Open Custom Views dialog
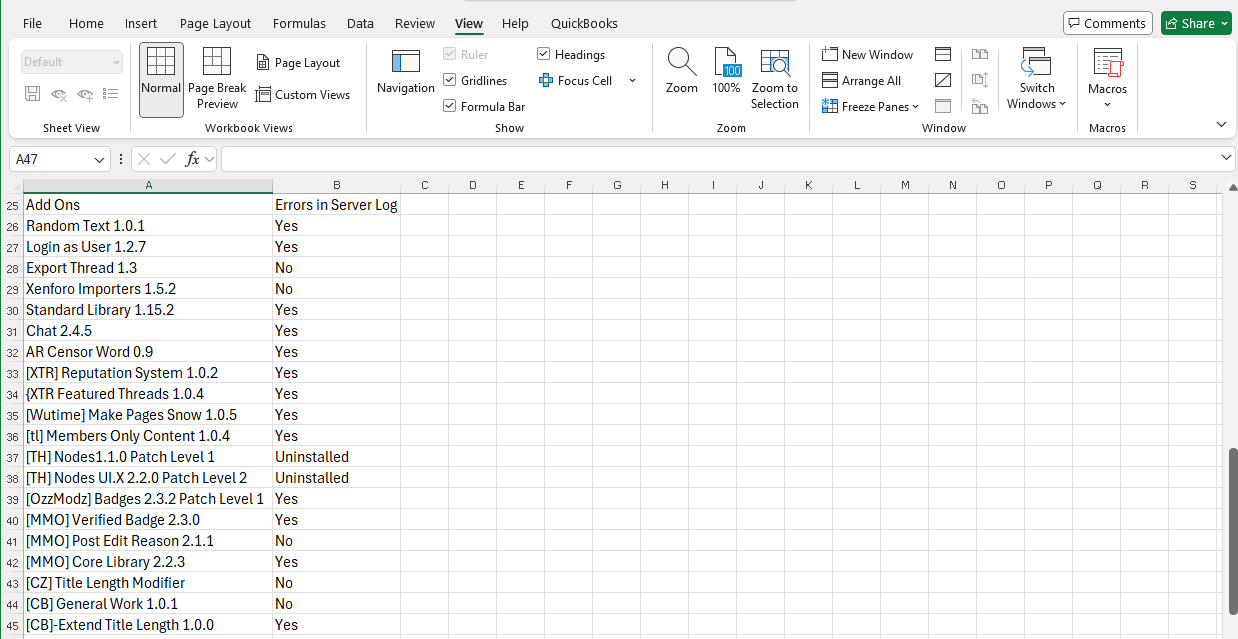Image resolution: width=1238 pixels, height=639 pixels. [303, 95]
